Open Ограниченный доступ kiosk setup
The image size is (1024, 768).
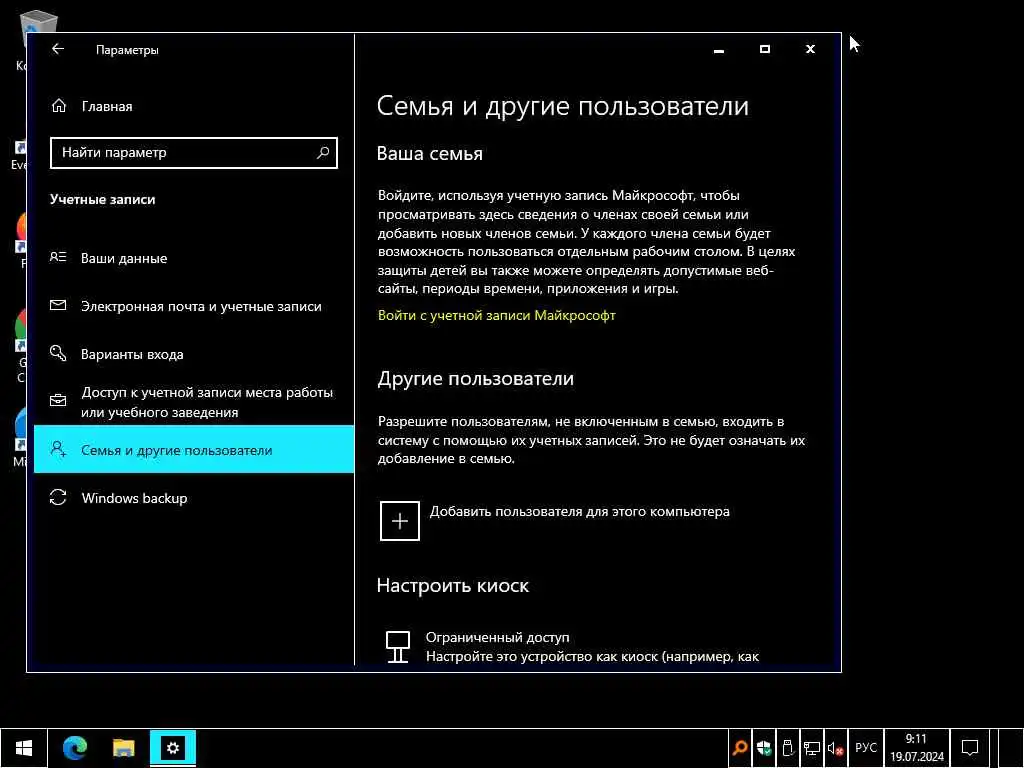(498, 637)
